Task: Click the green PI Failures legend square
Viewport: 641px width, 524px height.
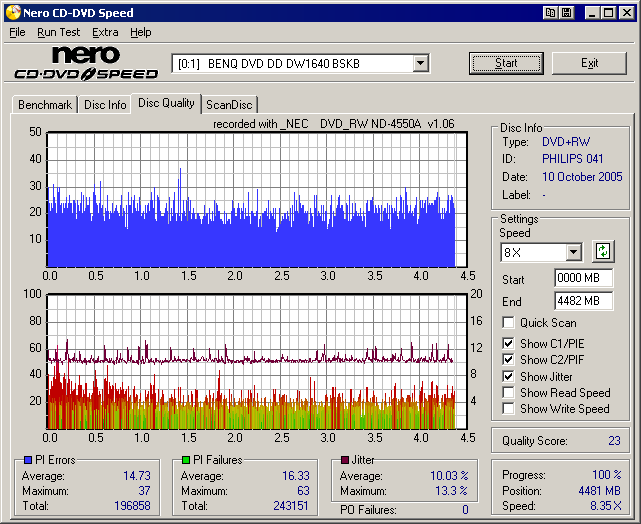Action: tap(185, 460)
